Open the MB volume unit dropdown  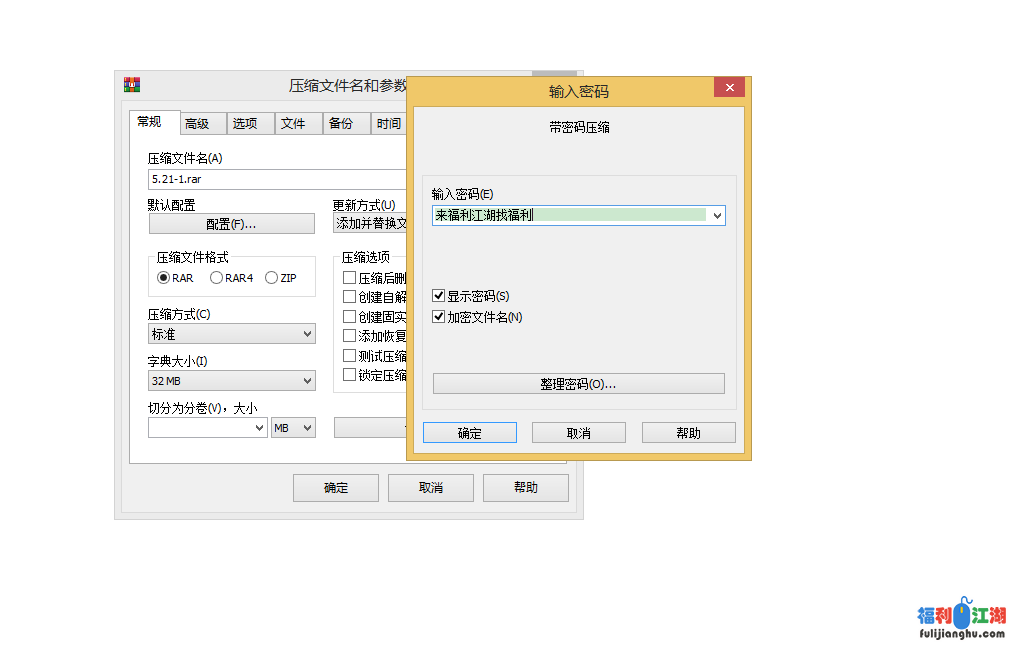pos(293,428)
